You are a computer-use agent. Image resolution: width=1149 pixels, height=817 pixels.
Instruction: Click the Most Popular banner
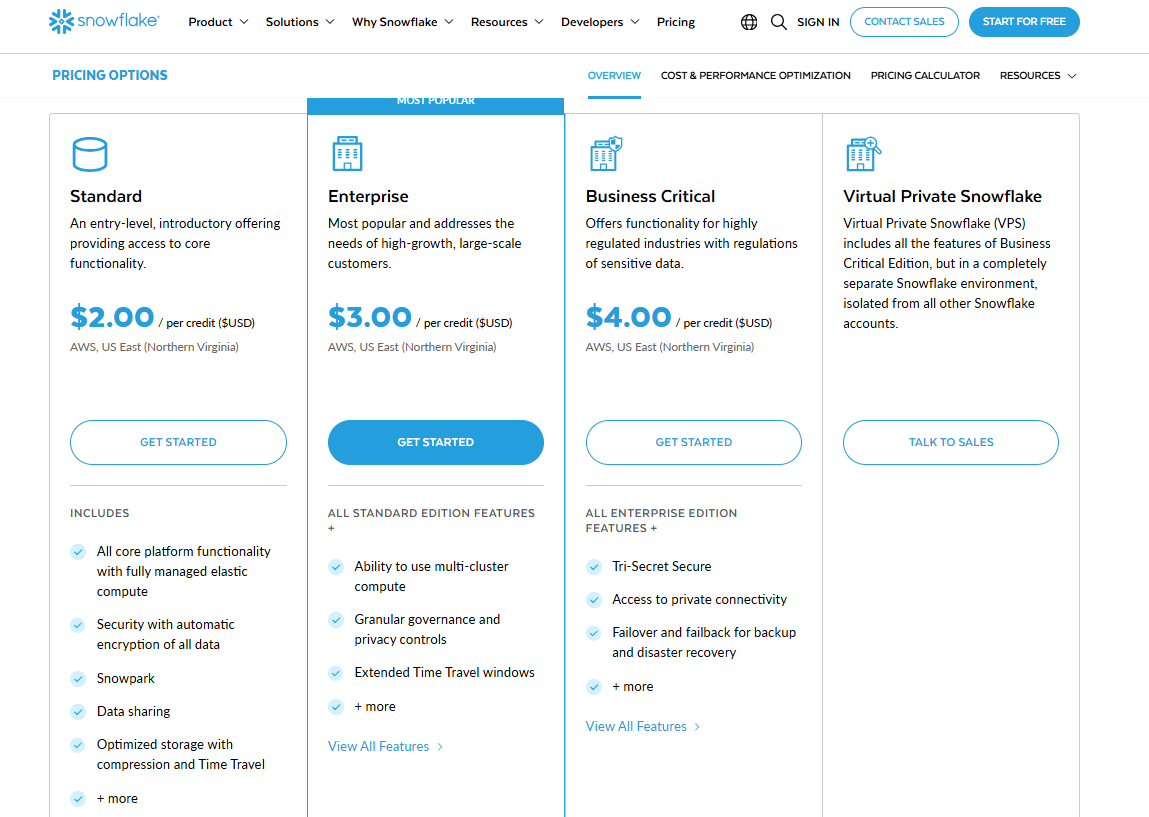[436, 106]
